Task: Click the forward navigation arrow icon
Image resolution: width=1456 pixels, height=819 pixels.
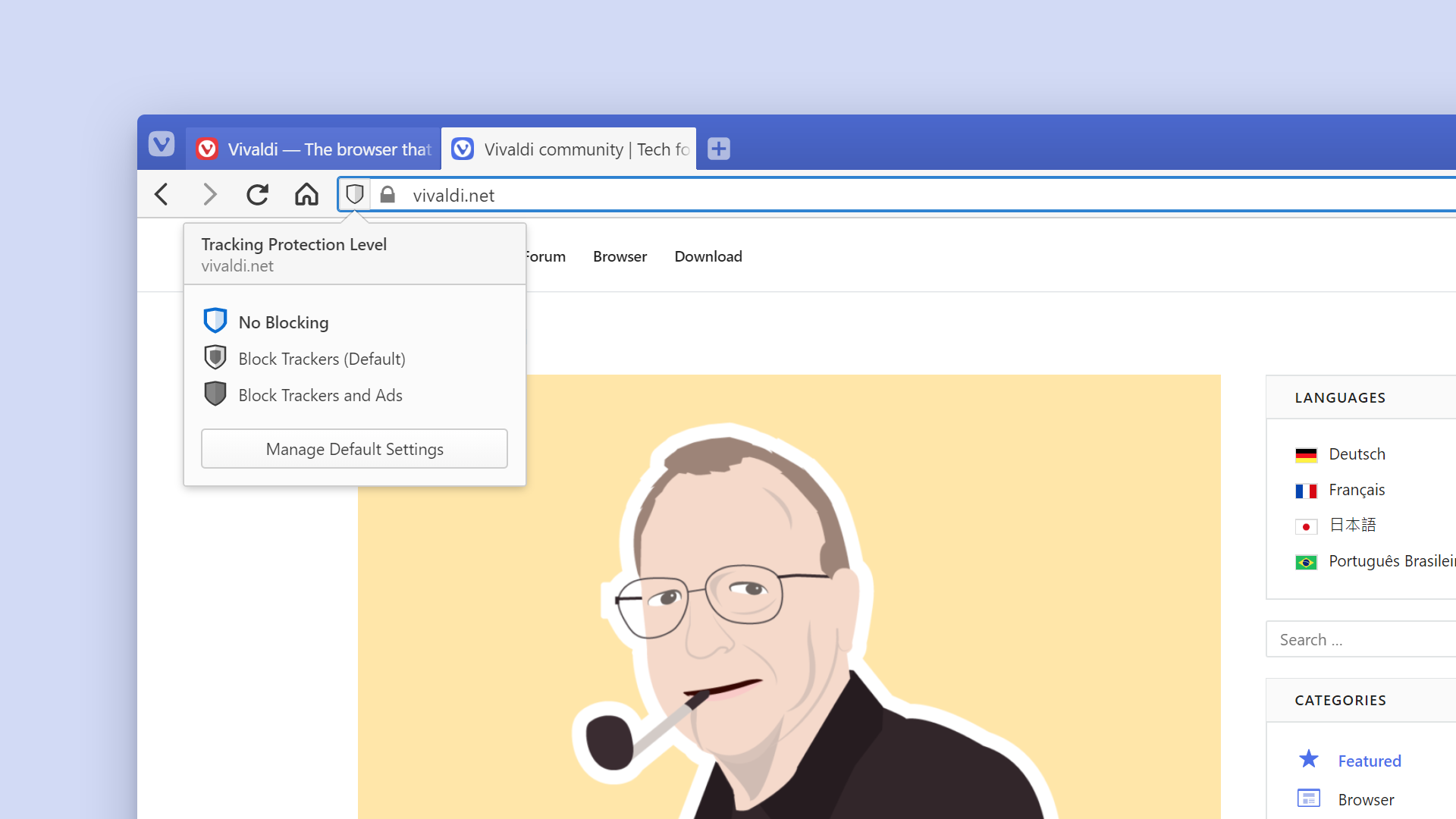Action: pos(209,195)
